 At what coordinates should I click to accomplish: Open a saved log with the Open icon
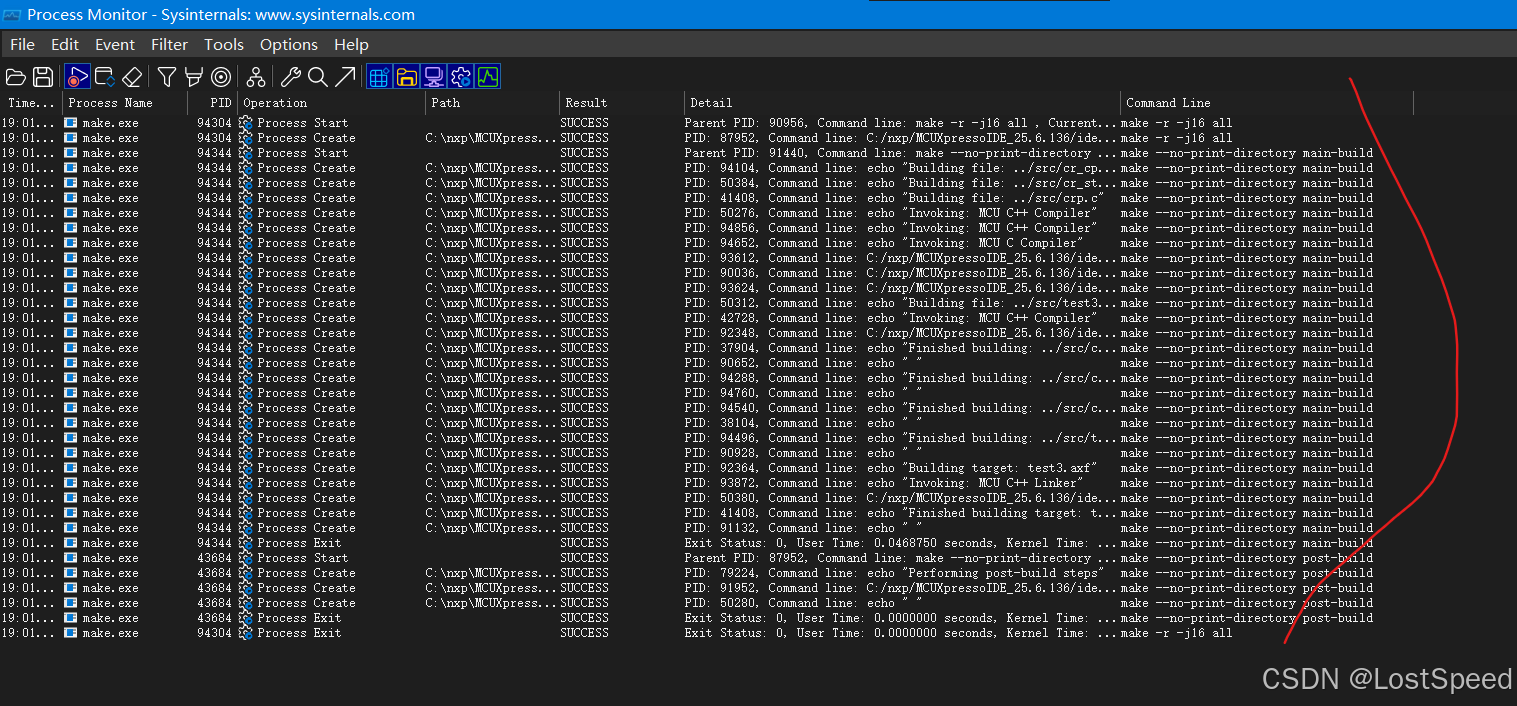(15, 77)
